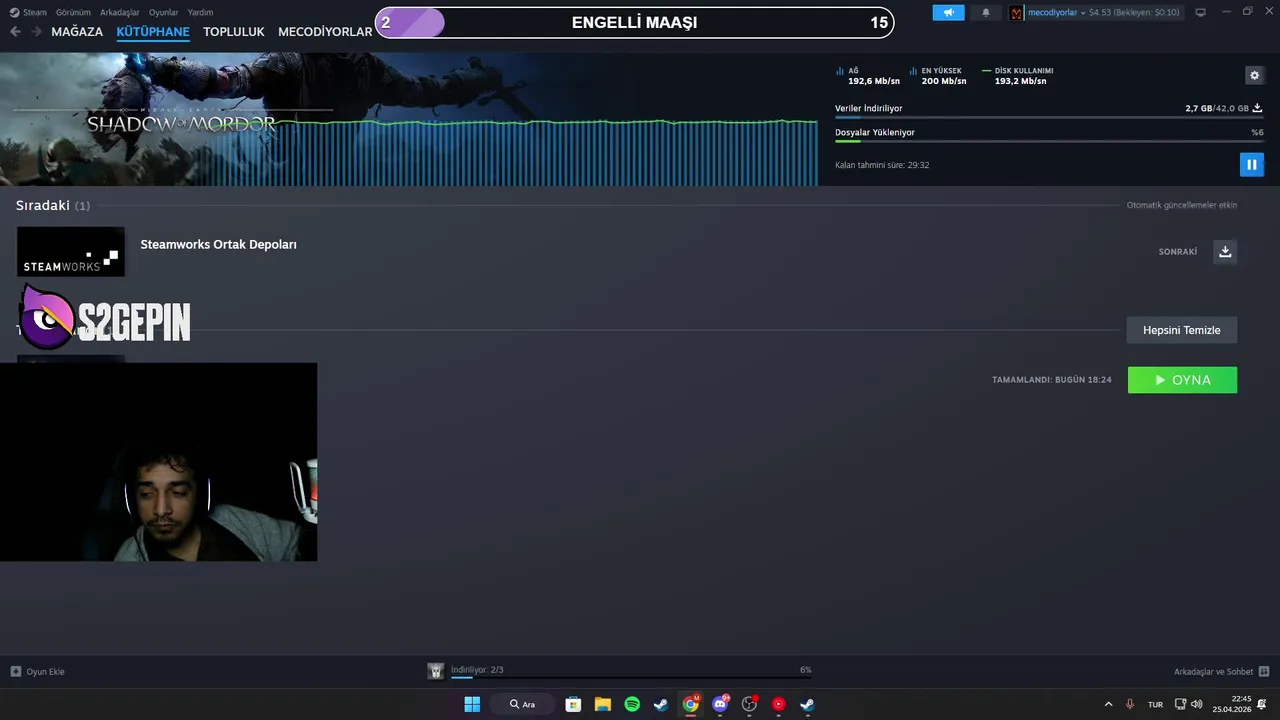The width and height of the screenshot is (1280, 720).
Task: Click Sıradaki (1) section header
Action: click(x=53, y=205)
